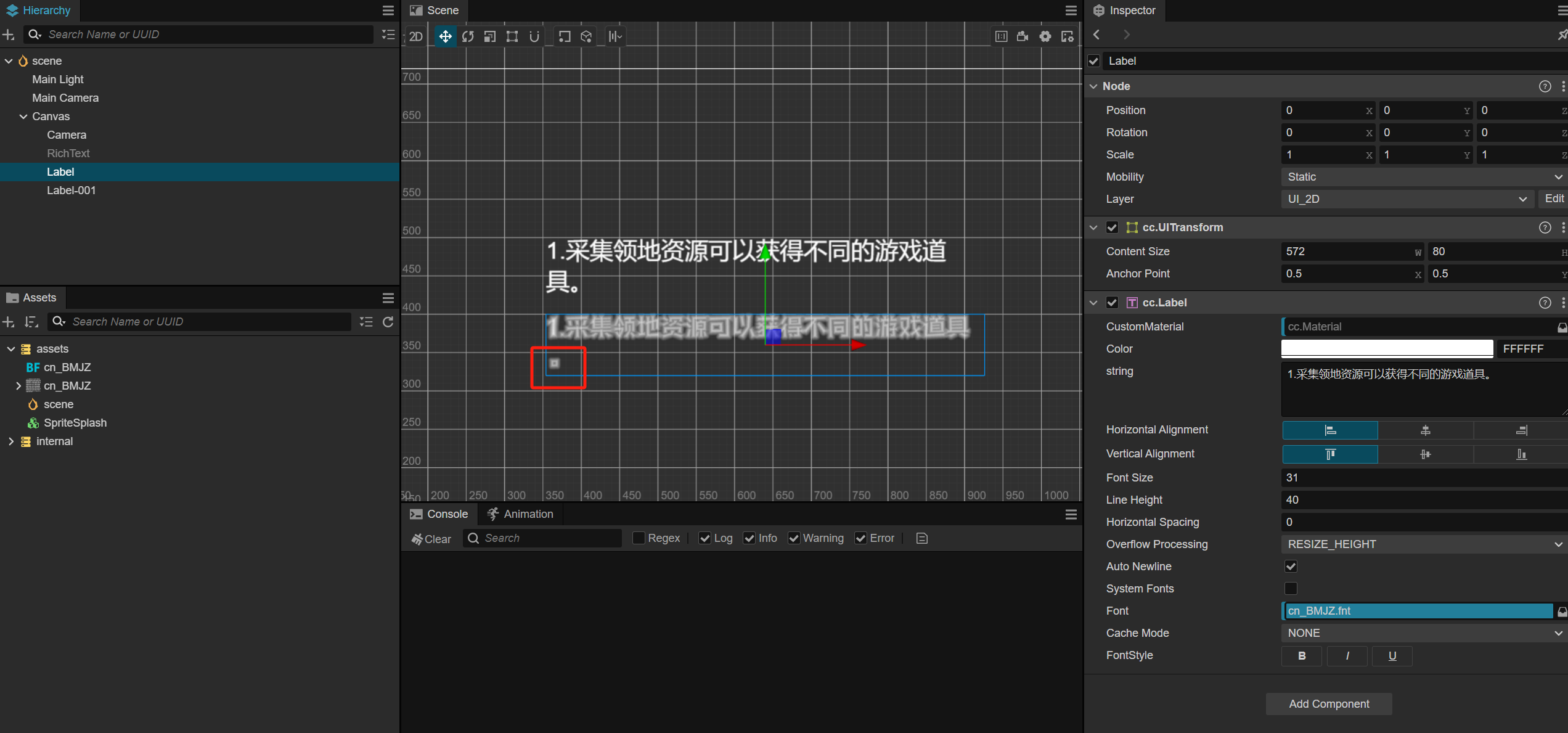Add a new asset in Assets panel

pyautogui.click(x=9, y=322)
